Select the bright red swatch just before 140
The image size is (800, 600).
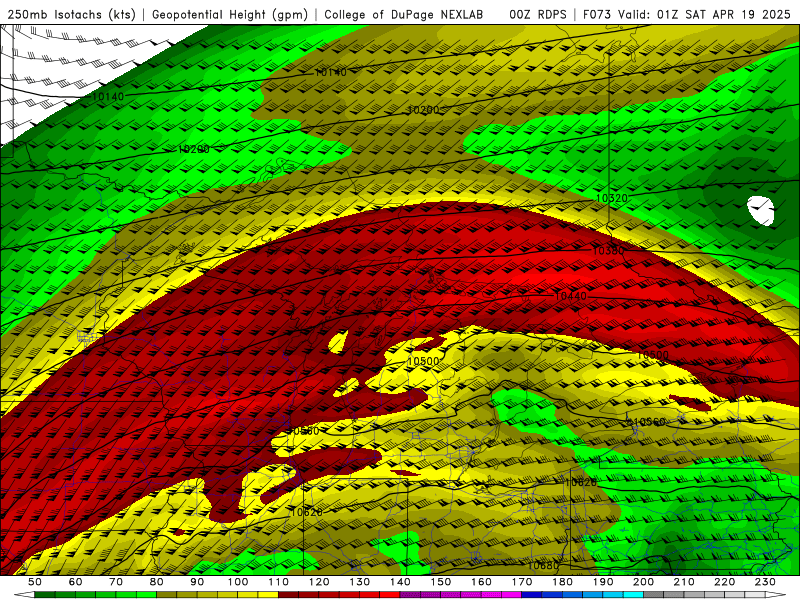pyautogui.click(x=390, y=595)
